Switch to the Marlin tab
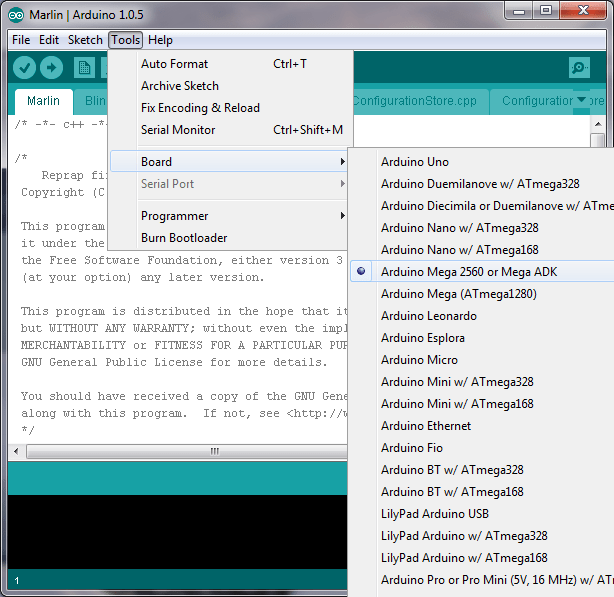 (43, 101)
